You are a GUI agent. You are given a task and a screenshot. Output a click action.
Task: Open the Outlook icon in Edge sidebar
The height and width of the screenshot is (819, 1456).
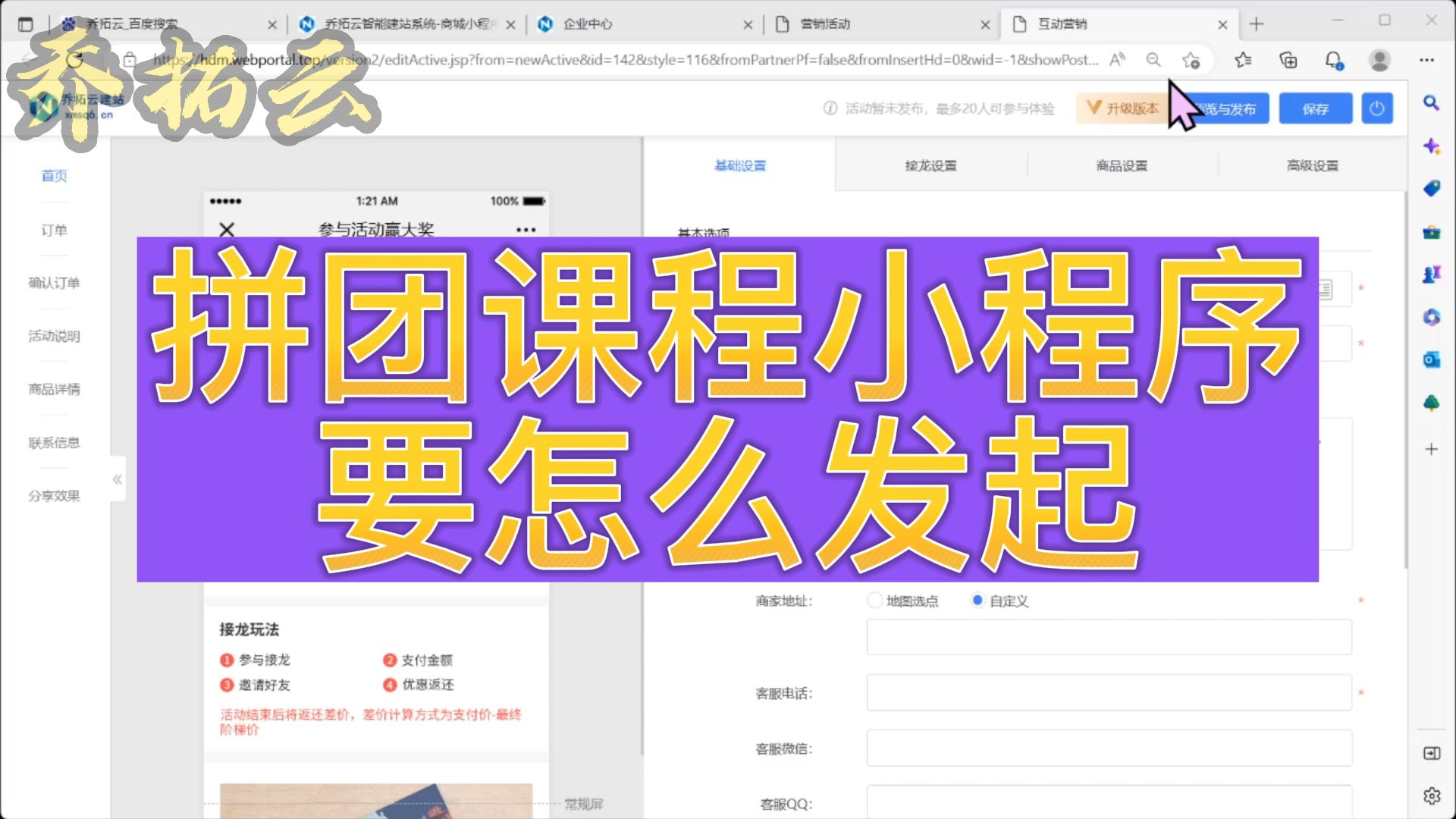click(x=1432, y=360)
